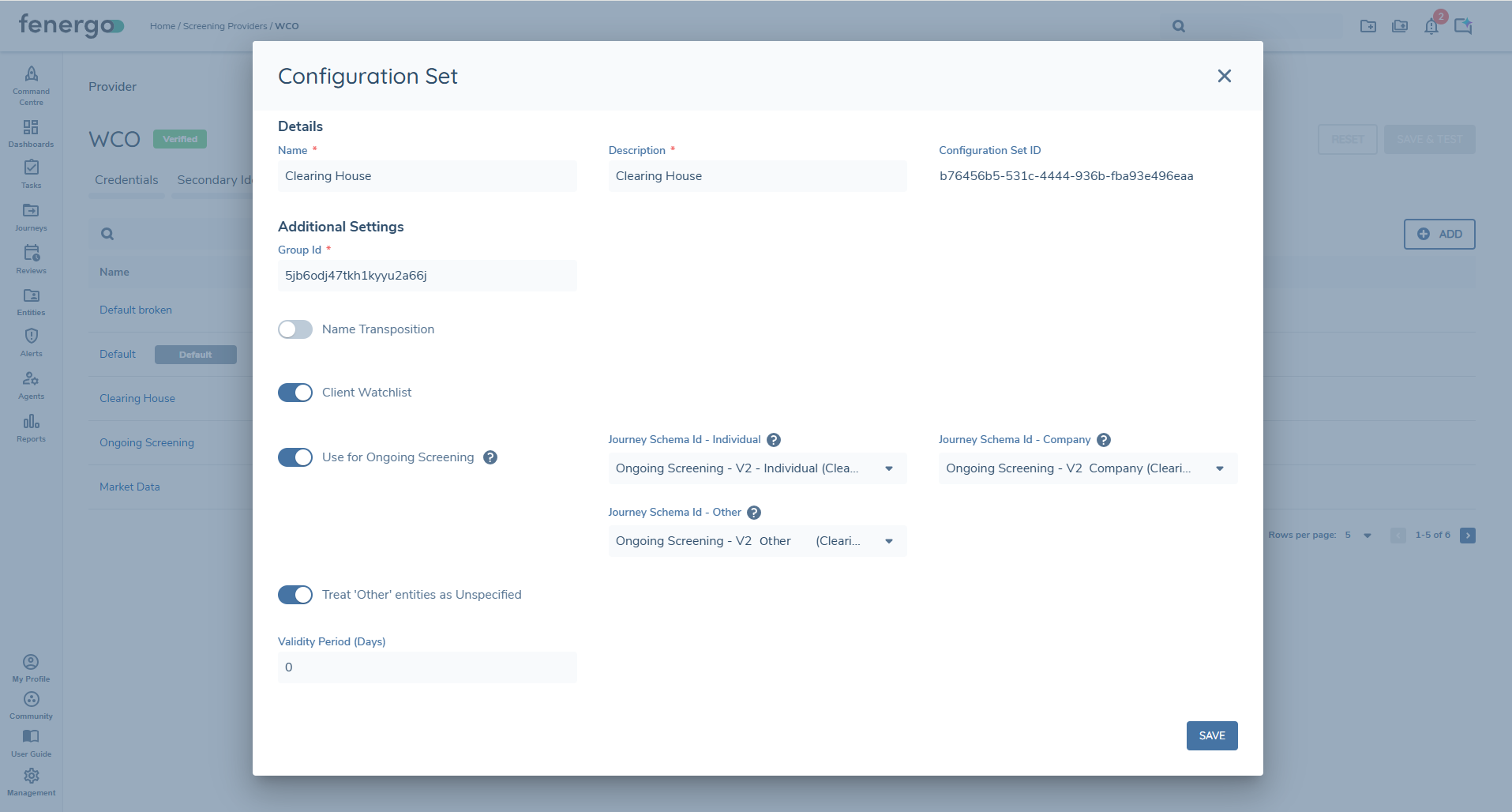Click Home in the breadcrumb
This screenshot has height=812, width=1512.
coord(163,26)
